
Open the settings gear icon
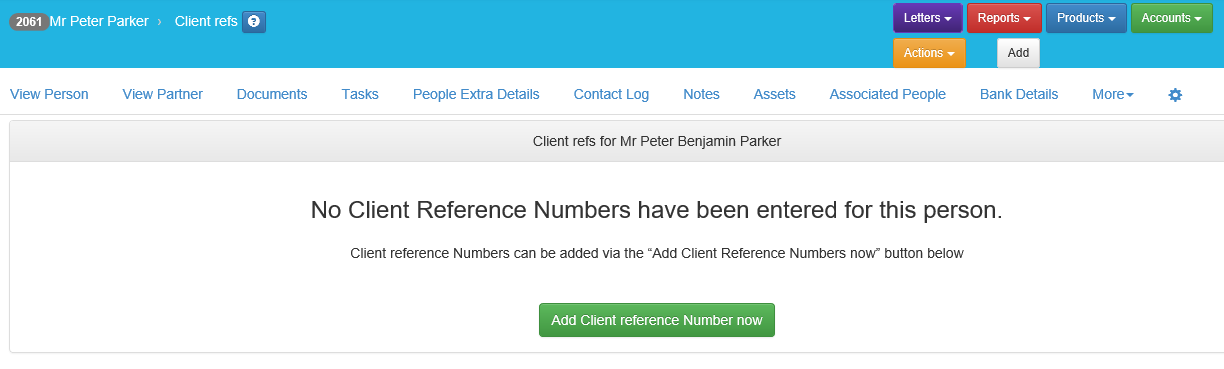point(1175,95)
